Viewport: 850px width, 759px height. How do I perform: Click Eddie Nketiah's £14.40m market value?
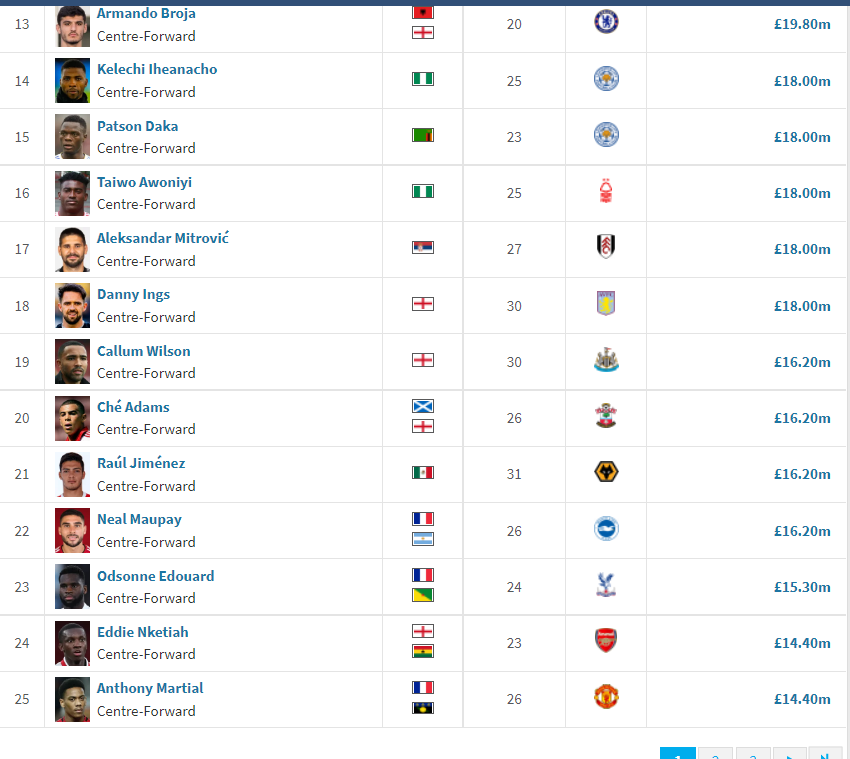coord(802,643)
